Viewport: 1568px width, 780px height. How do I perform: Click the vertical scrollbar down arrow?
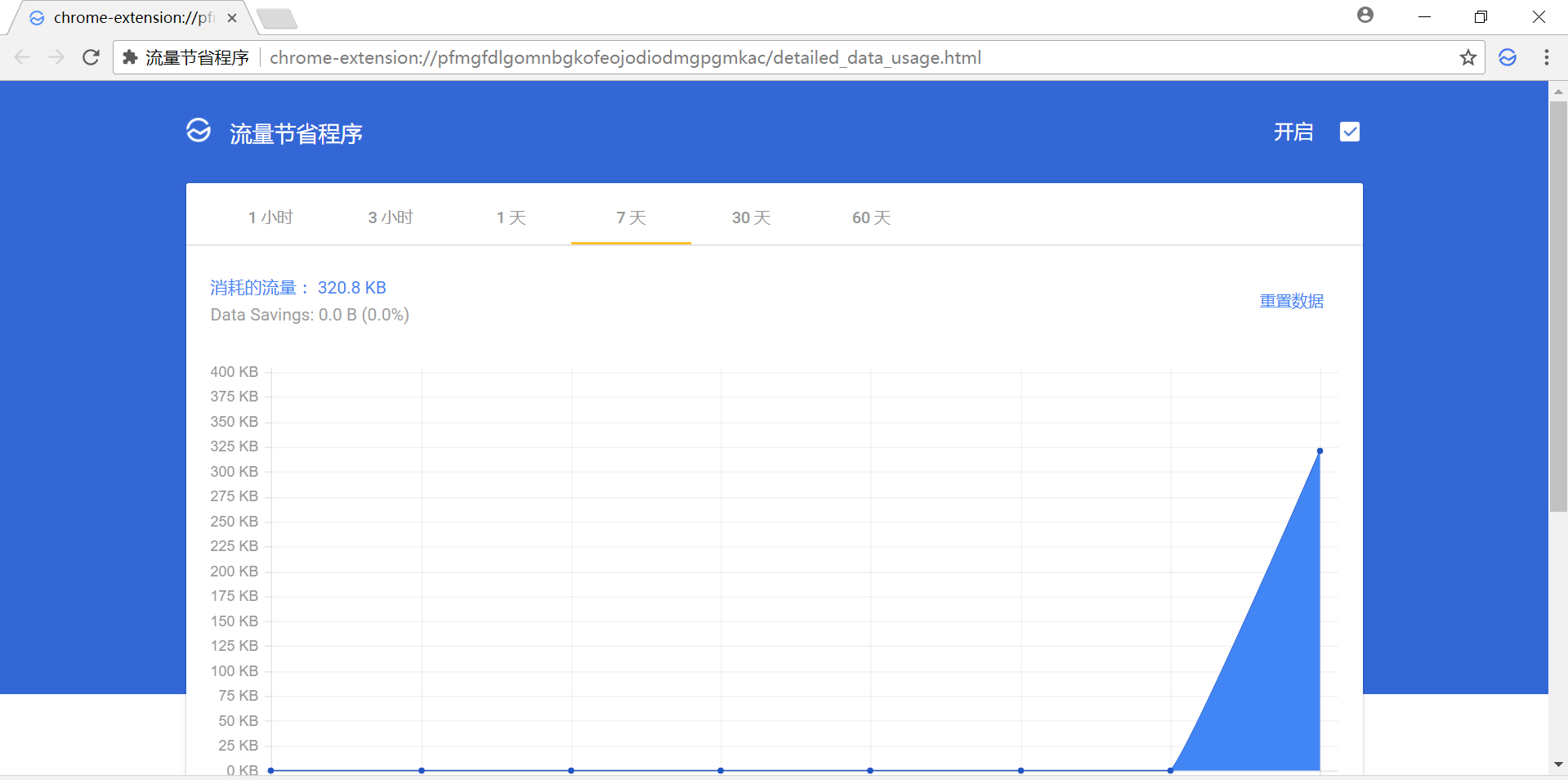1558,764
